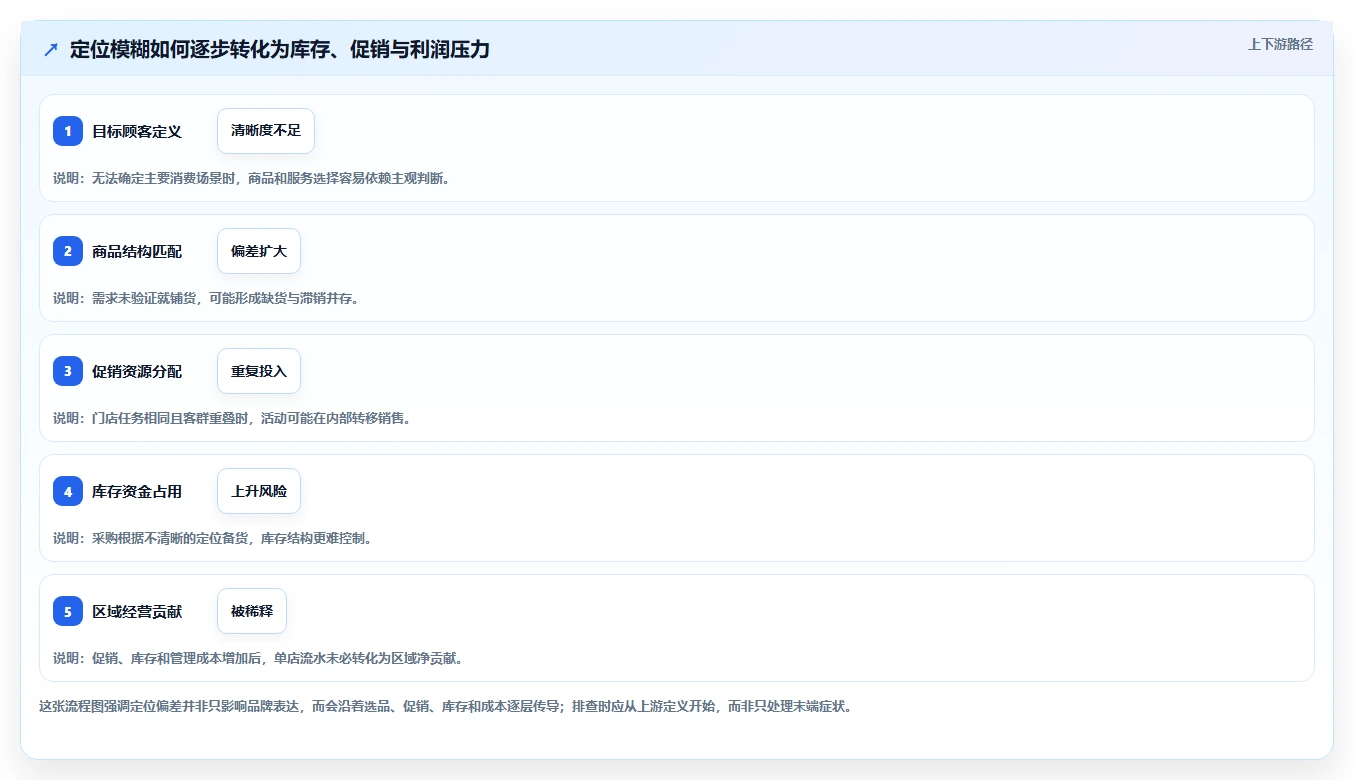
Task: Click the step 1 number badge
Action: (68, 131)
